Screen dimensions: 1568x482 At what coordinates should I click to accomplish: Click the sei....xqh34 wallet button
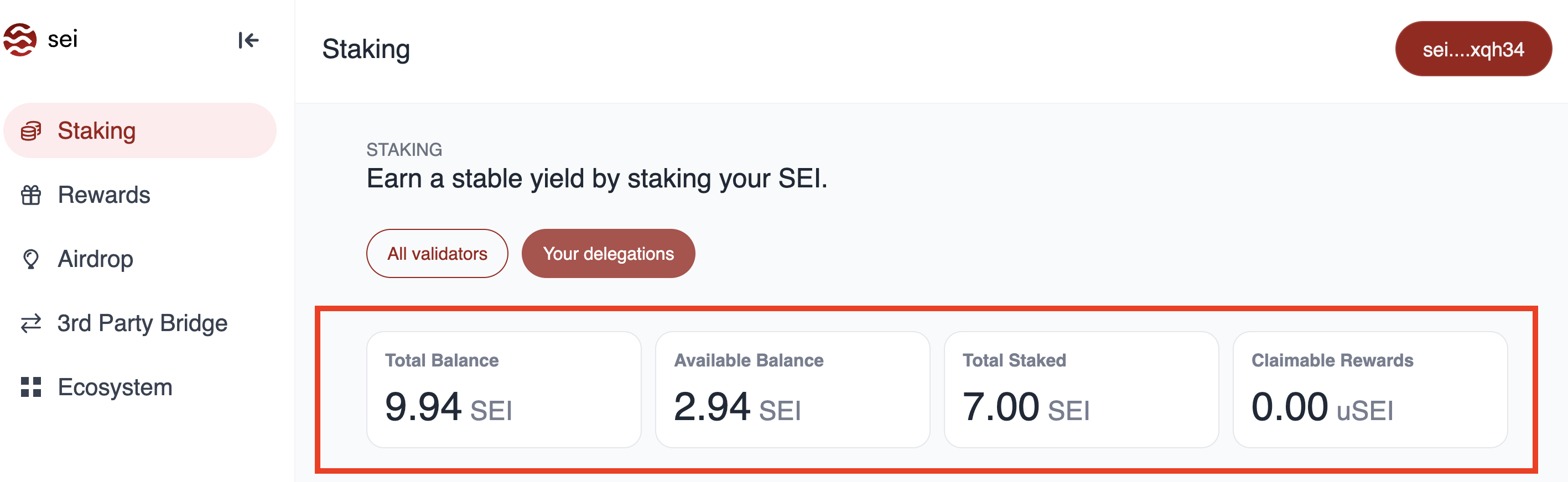tap(1473, 49)
